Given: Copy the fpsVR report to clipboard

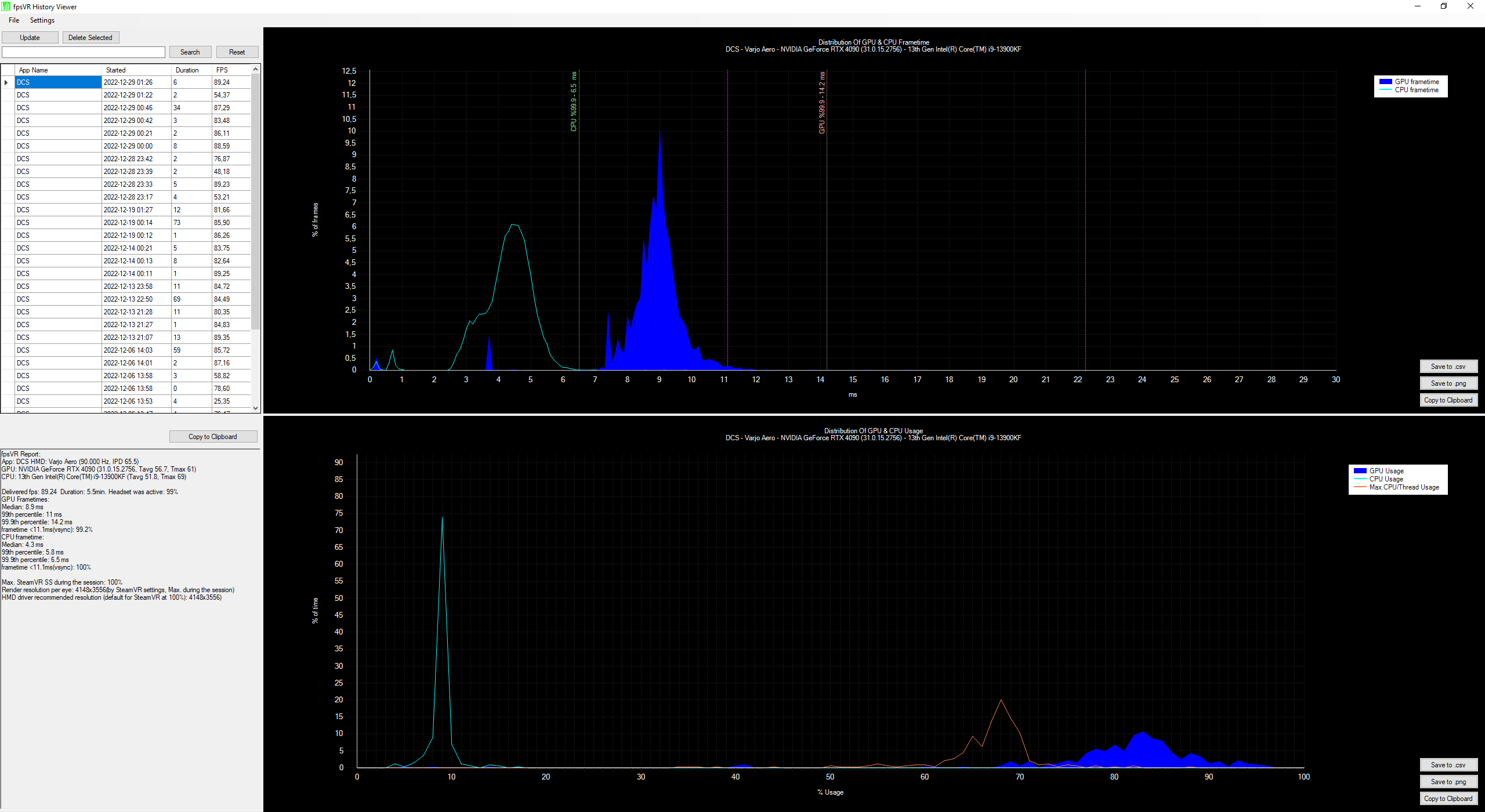Looking at the screenshot, I should pos(213,437).
